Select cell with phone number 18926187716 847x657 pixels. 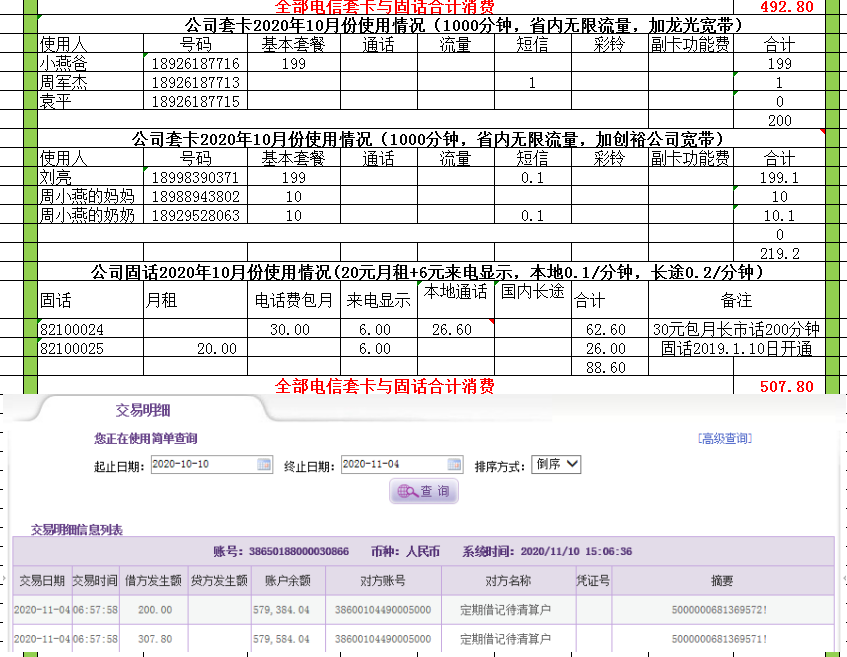[195, 64]
